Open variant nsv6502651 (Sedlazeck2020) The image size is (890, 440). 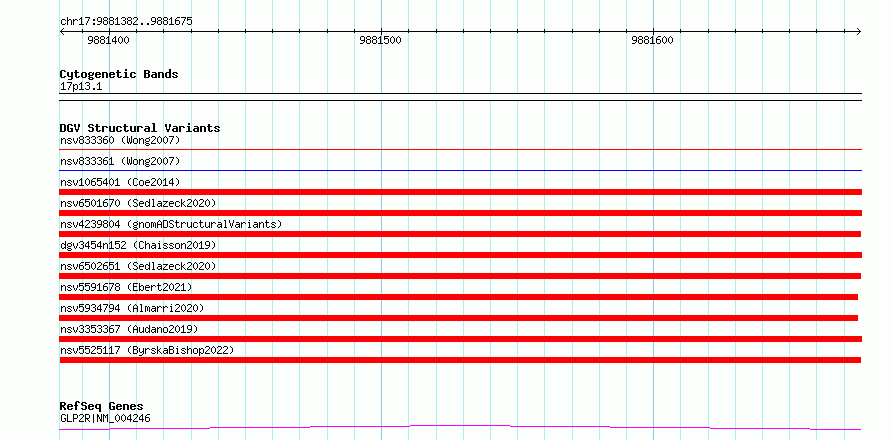(x=138, y=266)
